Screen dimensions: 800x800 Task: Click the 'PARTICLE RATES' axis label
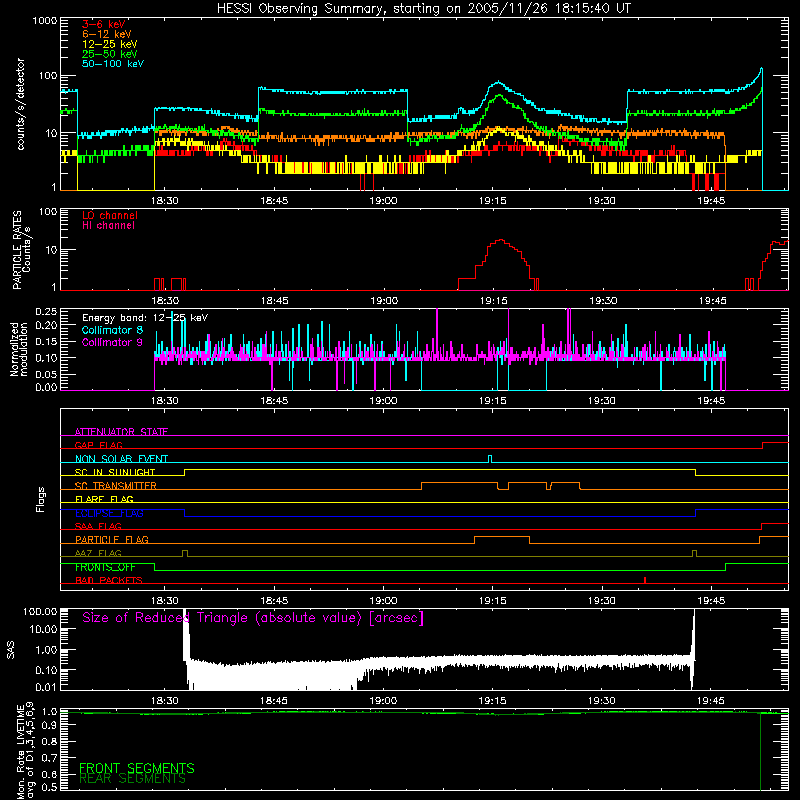click(x=17, y=249)
